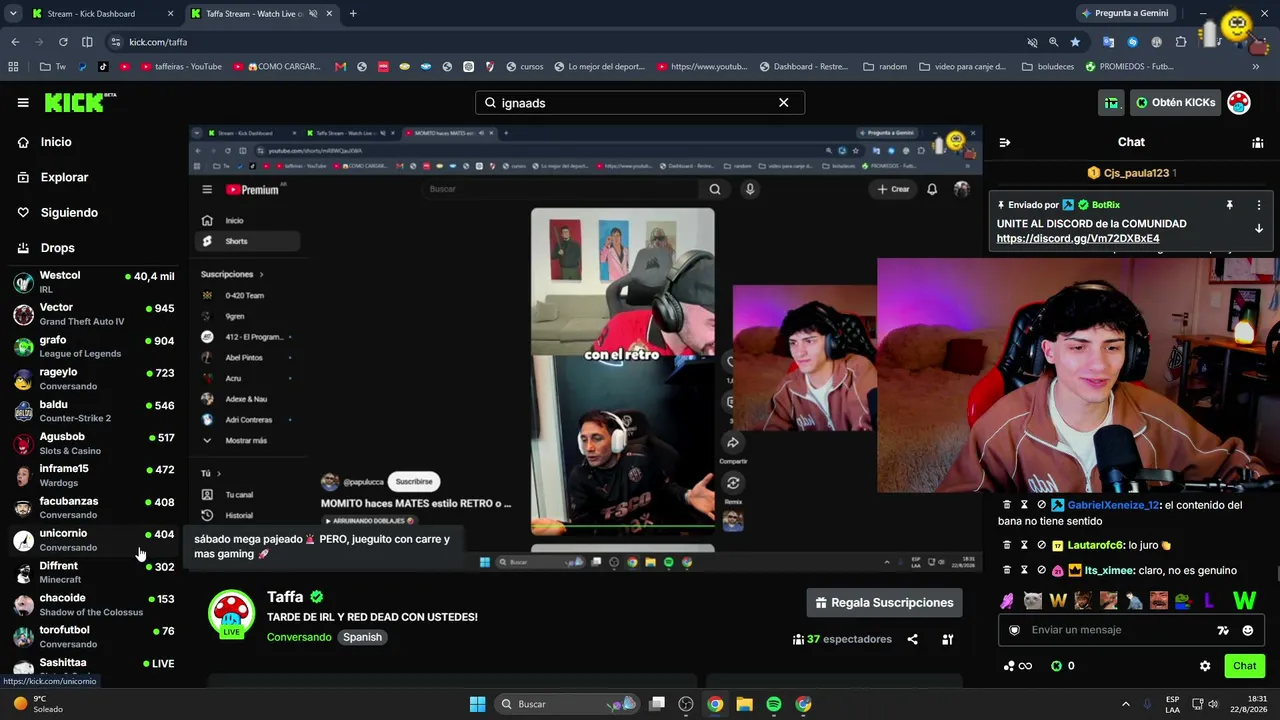This screenshot has width=1280, height=720.
Task: Click Regala Suscripciones button
Action: tap(884, 602)
